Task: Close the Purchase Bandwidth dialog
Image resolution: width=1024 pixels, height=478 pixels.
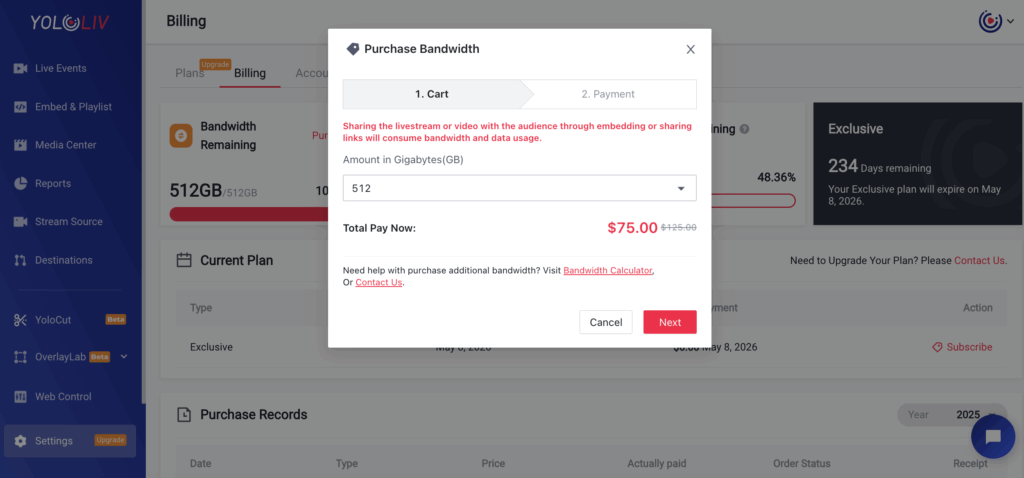Action: pos(690,50)
